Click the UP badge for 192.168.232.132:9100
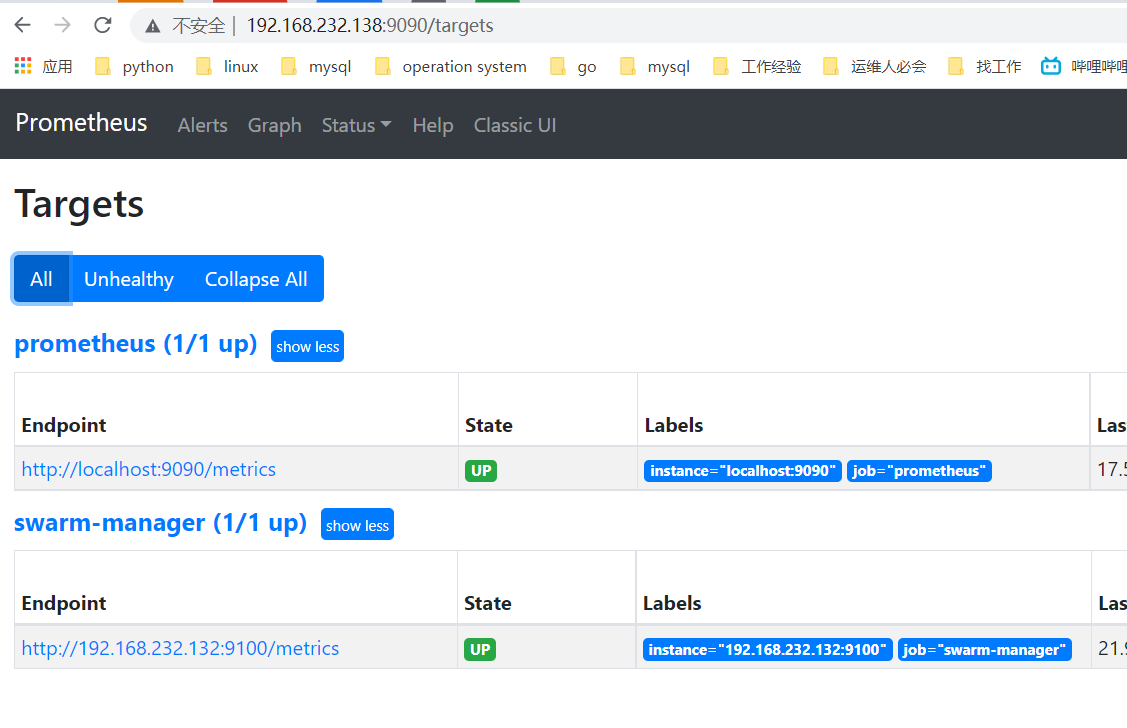 pyautogui.click(x=480, y=650)
